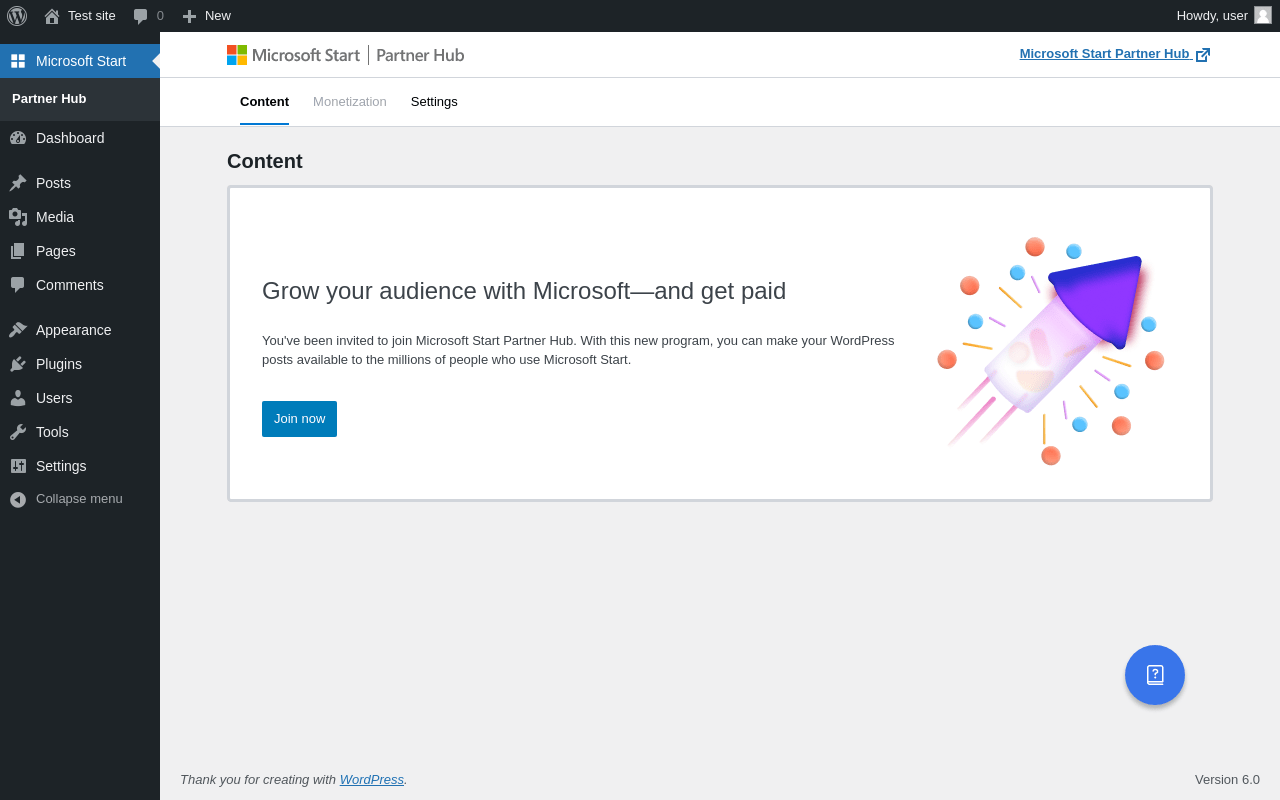Screen dimensions: 1280x800
Task: Open the WordPress logo menu
Action: [17, 16]
